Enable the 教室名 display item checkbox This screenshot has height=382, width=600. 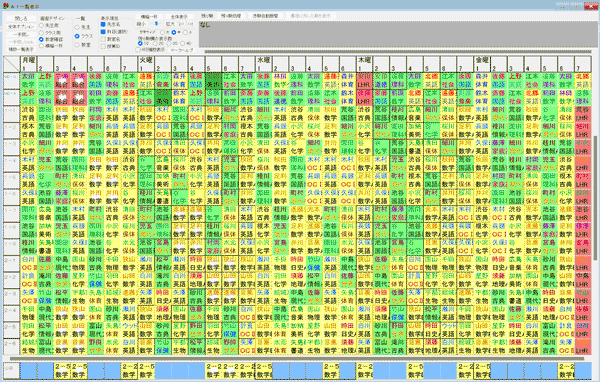(x=103, y=39)
